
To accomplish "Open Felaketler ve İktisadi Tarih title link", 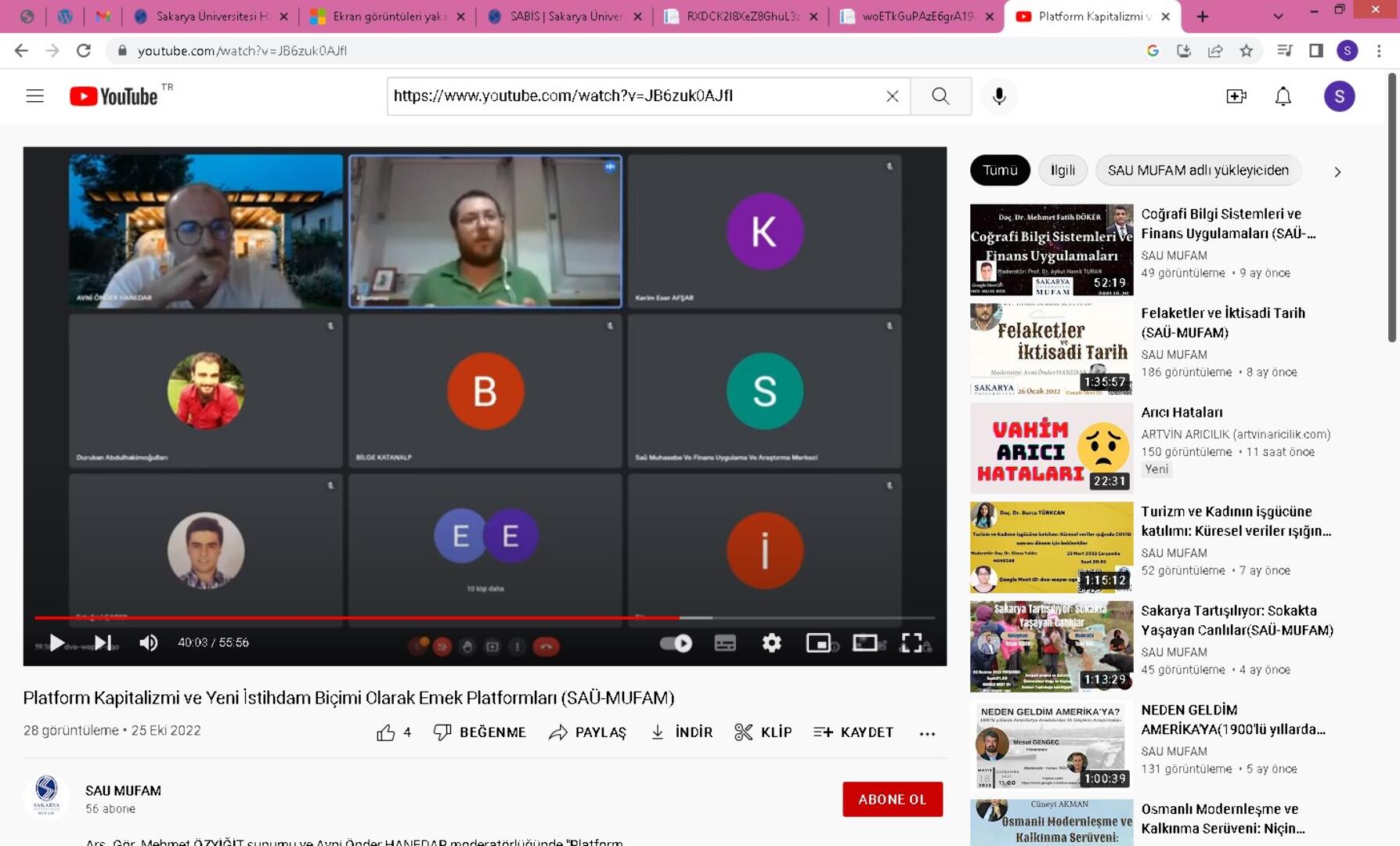I will (x=1223, y=323).
